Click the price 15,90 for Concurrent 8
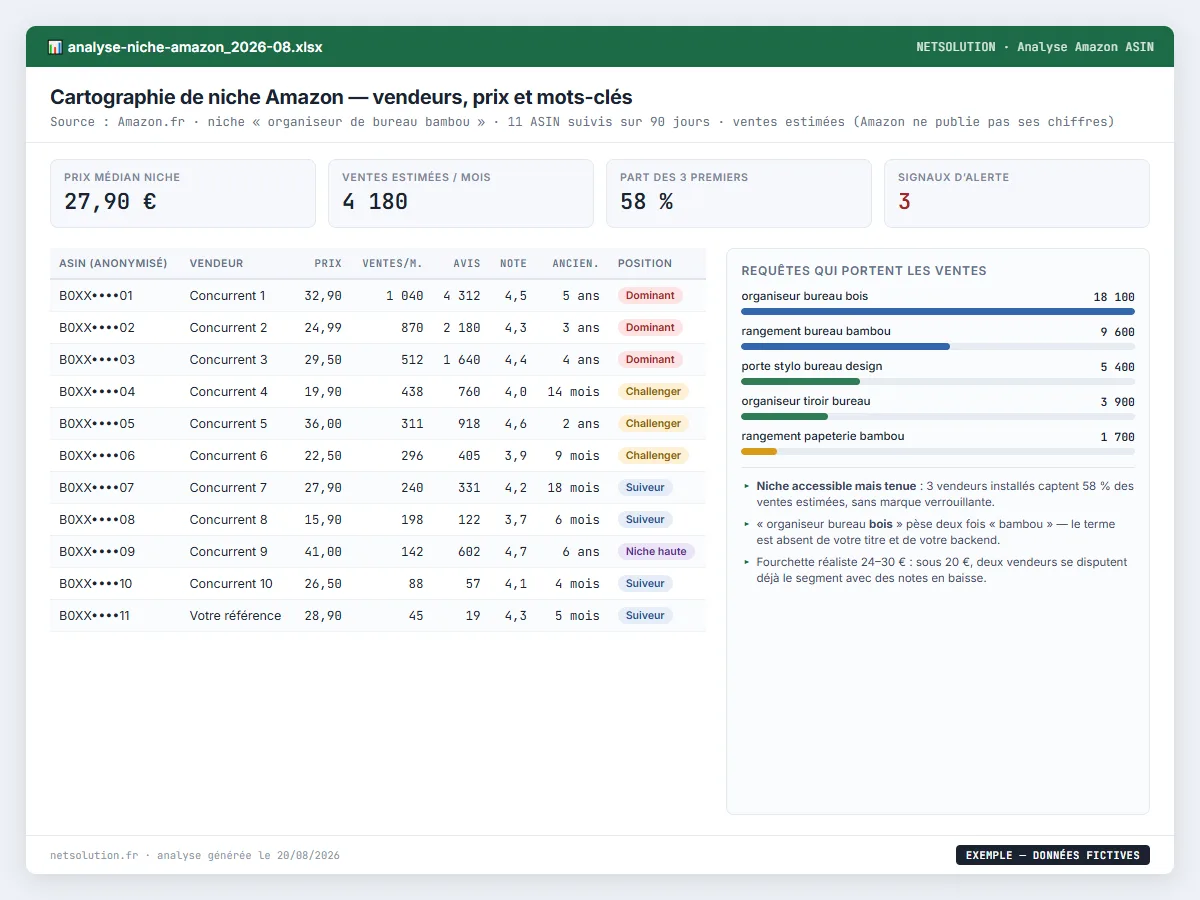Viewport: 1200px width, 900px height. tap(323, 520)
